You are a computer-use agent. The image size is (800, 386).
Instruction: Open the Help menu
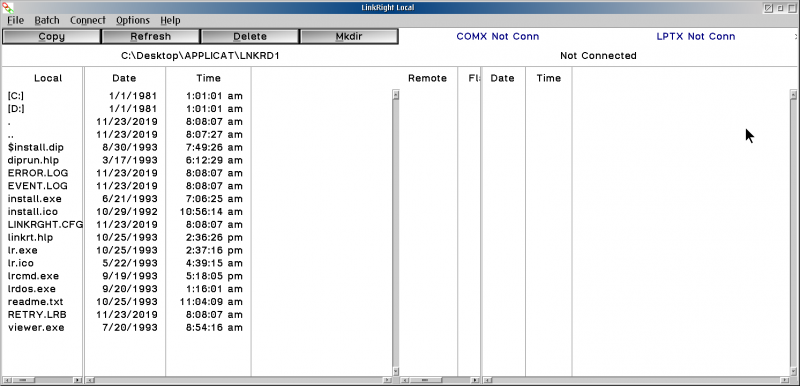coord(170,20)
